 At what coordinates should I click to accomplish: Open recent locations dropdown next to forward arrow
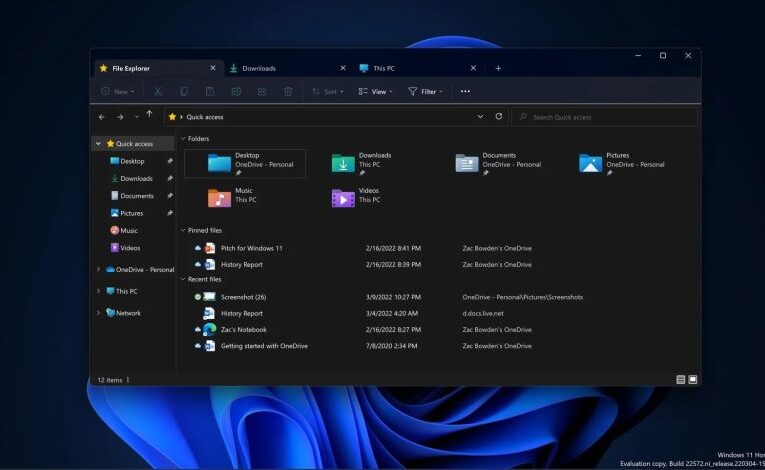(x=136, y=117)
